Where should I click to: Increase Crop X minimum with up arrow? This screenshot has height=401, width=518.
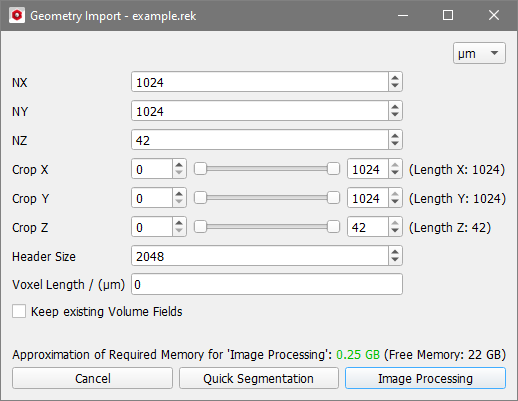coord(179,165)
